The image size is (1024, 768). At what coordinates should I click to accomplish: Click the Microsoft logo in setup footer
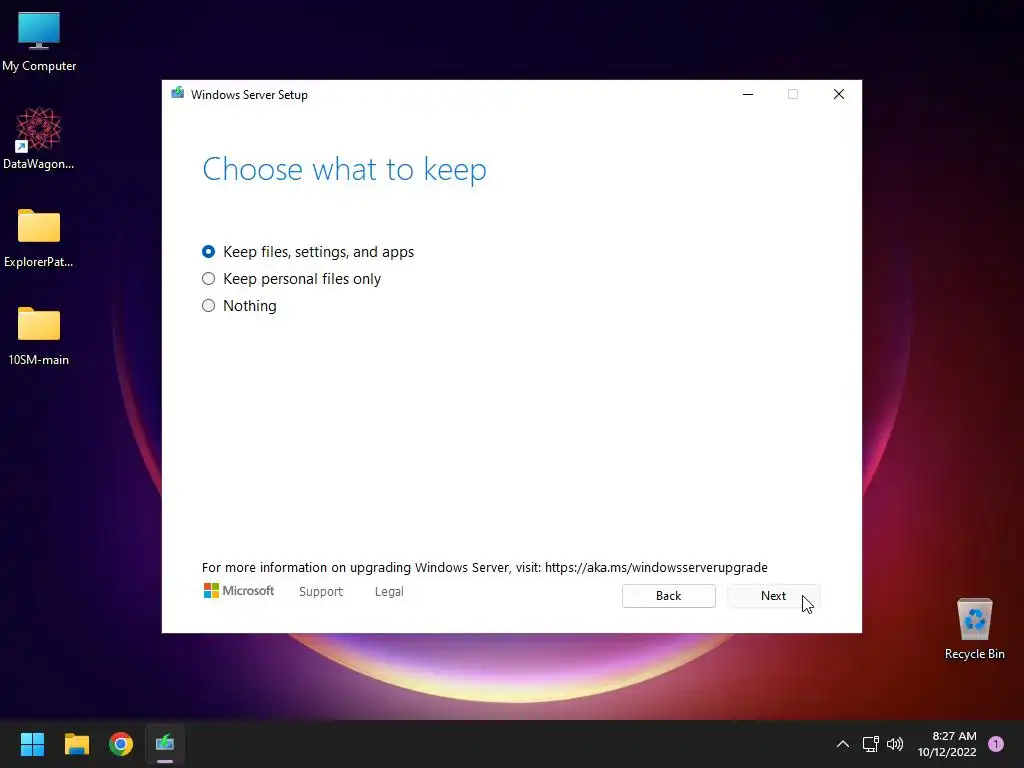coord(239,591)
